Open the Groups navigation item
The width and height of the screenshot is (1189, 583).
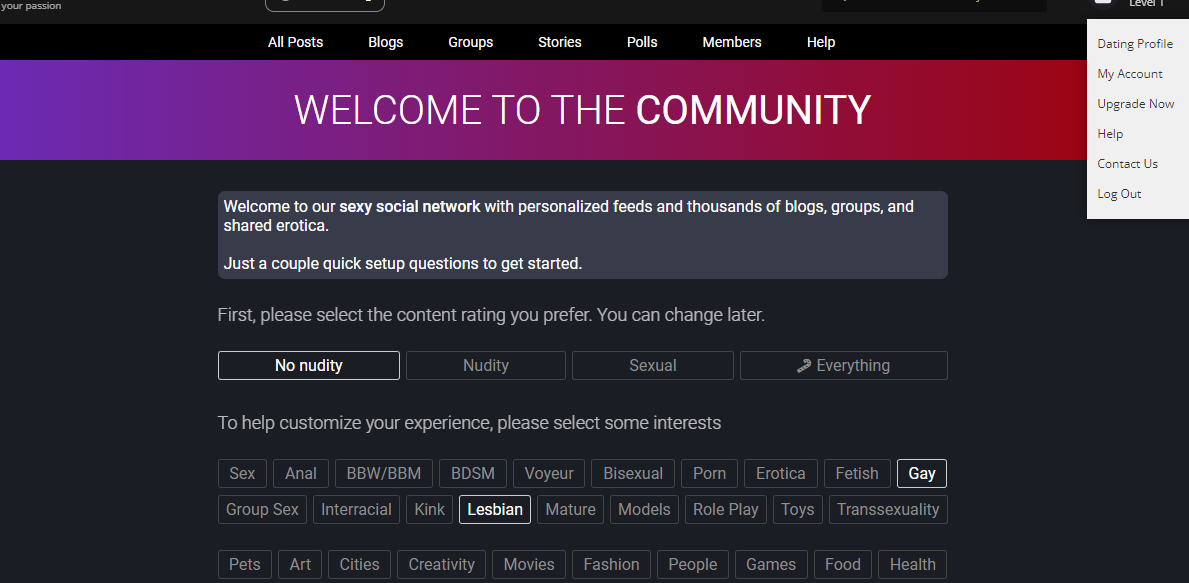tap(470, 42)
